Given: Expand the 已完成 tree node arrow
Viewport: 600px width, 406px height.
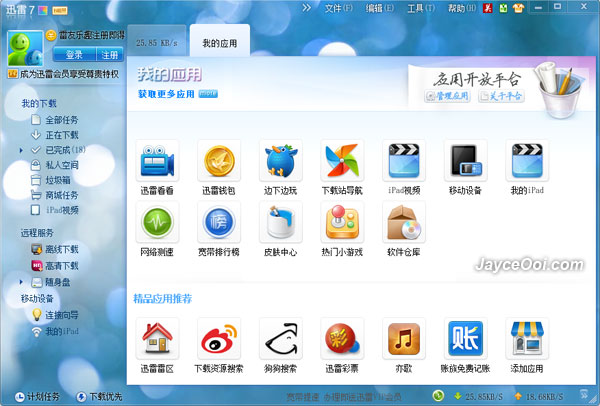Looking at the screenshot, I should pos(21,150).
